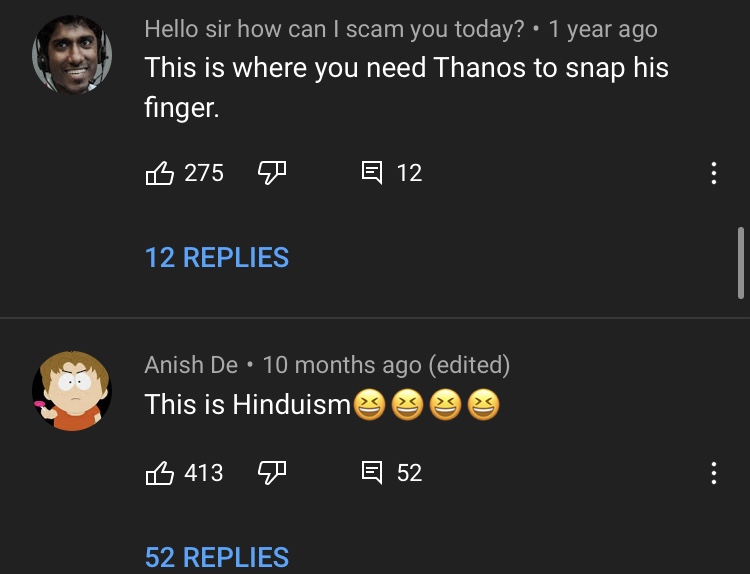Expand the 52 REPLIES thread

coord(217,556)
